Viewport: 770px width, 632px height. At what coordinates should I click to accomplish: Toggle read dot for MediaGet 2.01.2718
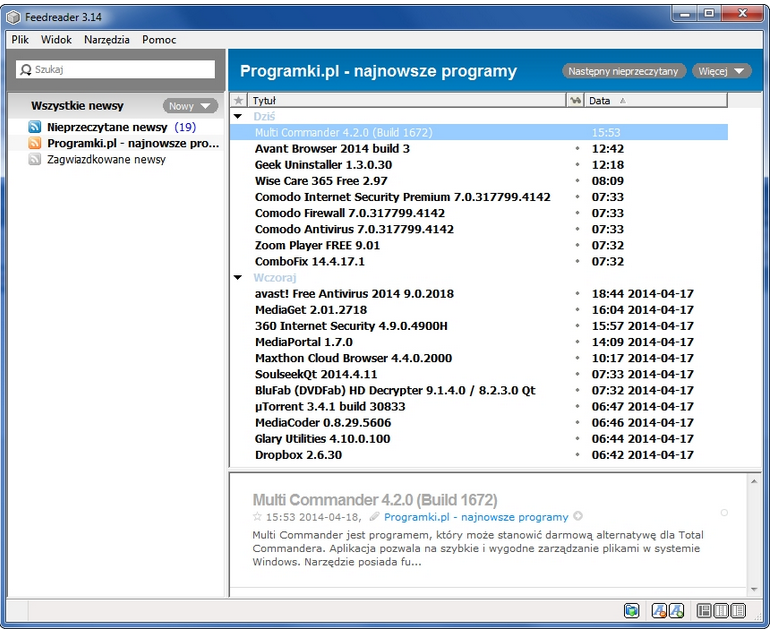coord(578,310)
